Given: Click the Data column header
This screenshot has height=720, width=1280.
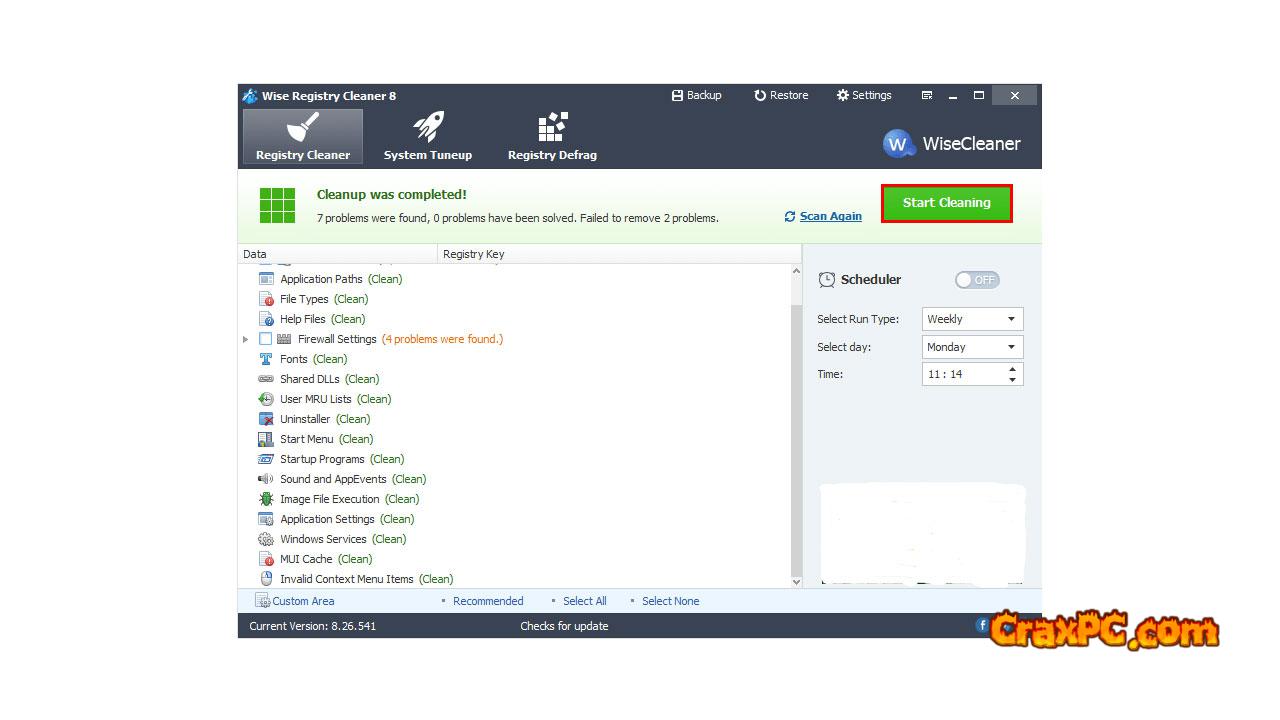Looking at the screenshot, I should click(338, 254).
